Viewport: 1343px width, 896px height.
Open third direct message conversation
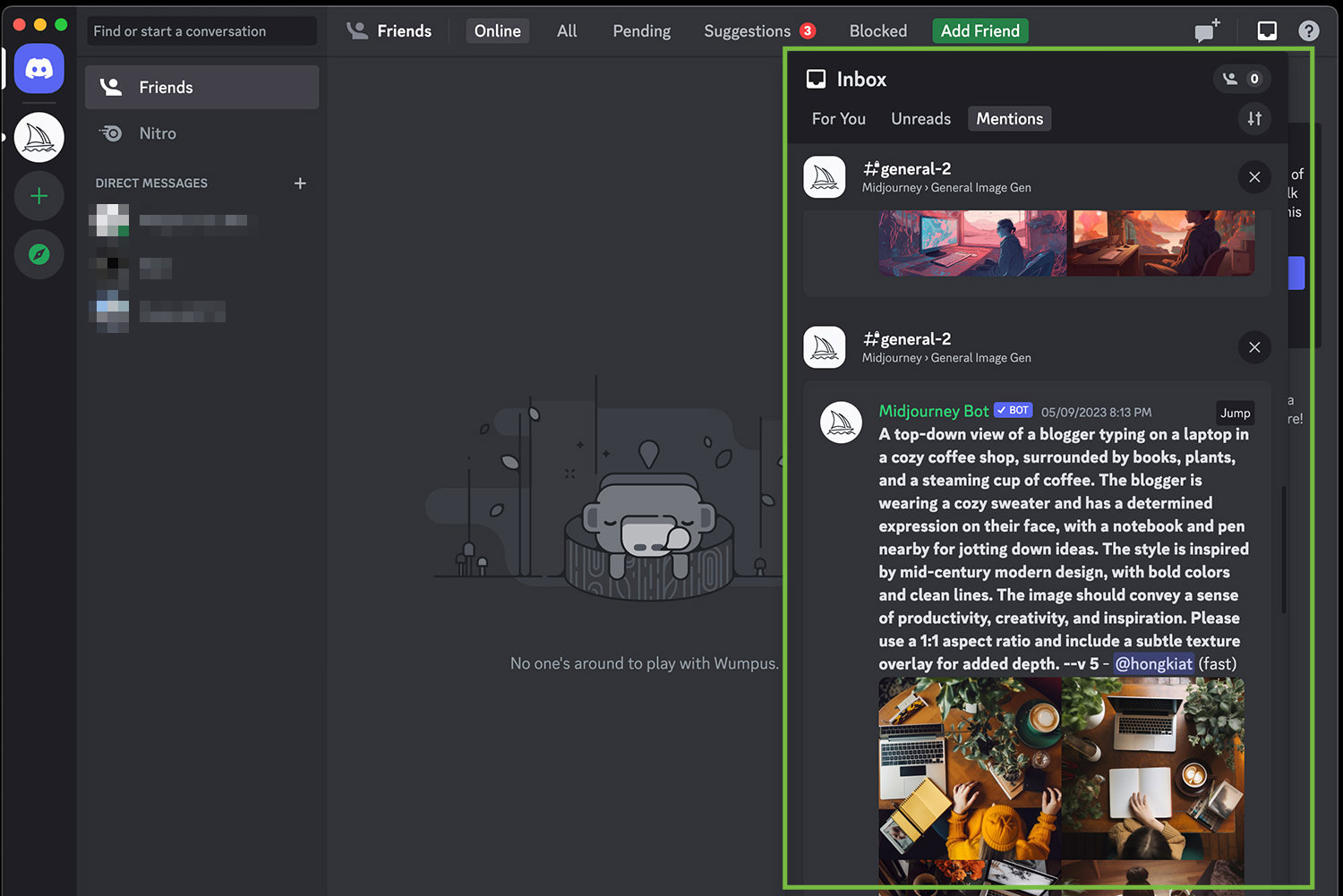[202, 312]
